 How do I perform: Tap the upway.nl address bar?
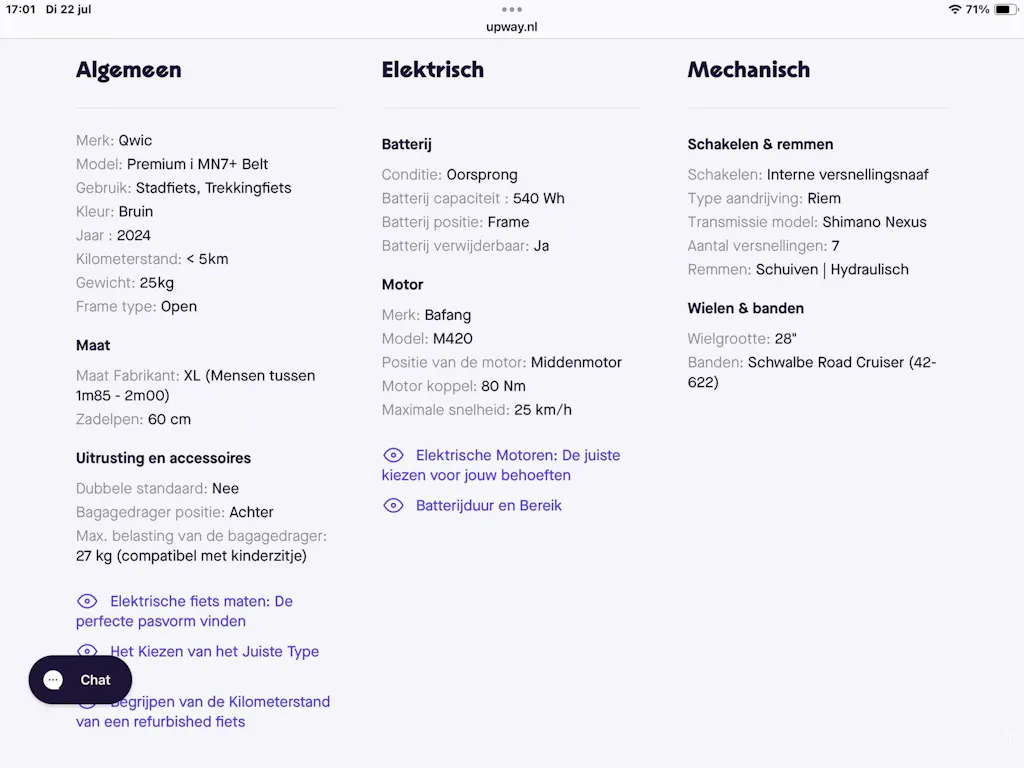pyautogui.click(x=511, y=27)
